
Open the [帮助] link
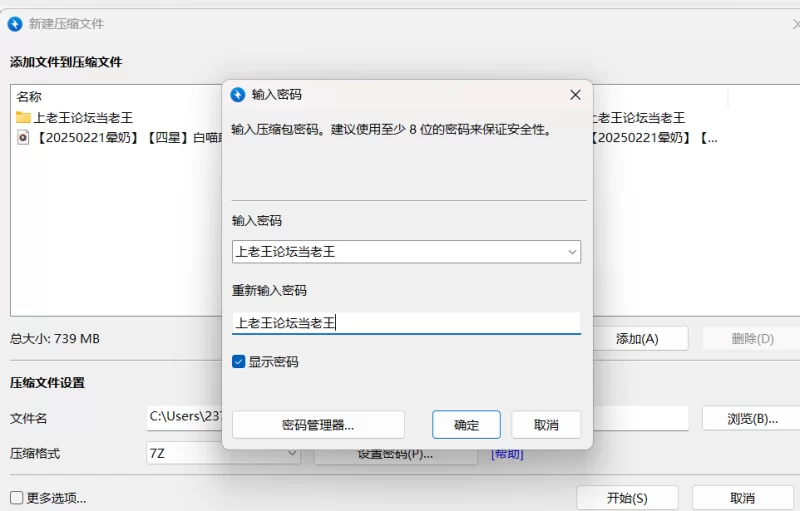pos(506,455)
